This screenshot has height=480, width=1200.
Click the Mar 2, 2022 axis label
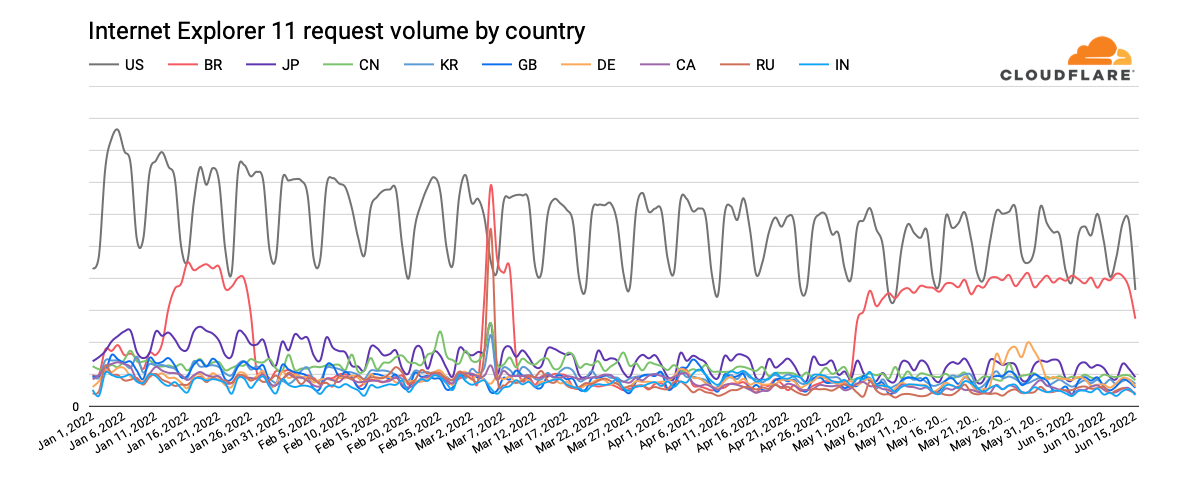click(x=444, y=430)
